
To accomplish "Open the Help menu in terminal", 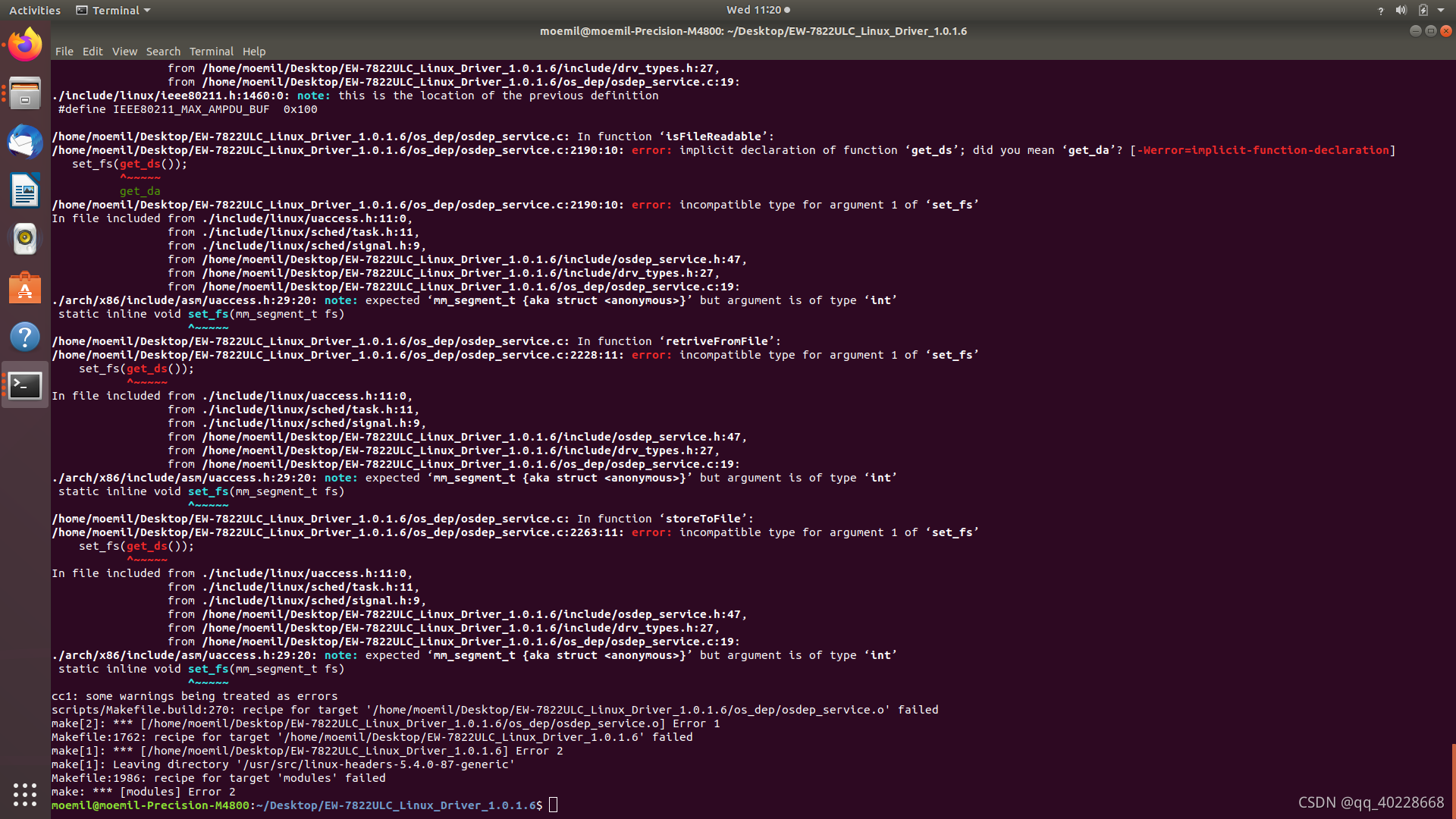I will [x=254, y=52].
